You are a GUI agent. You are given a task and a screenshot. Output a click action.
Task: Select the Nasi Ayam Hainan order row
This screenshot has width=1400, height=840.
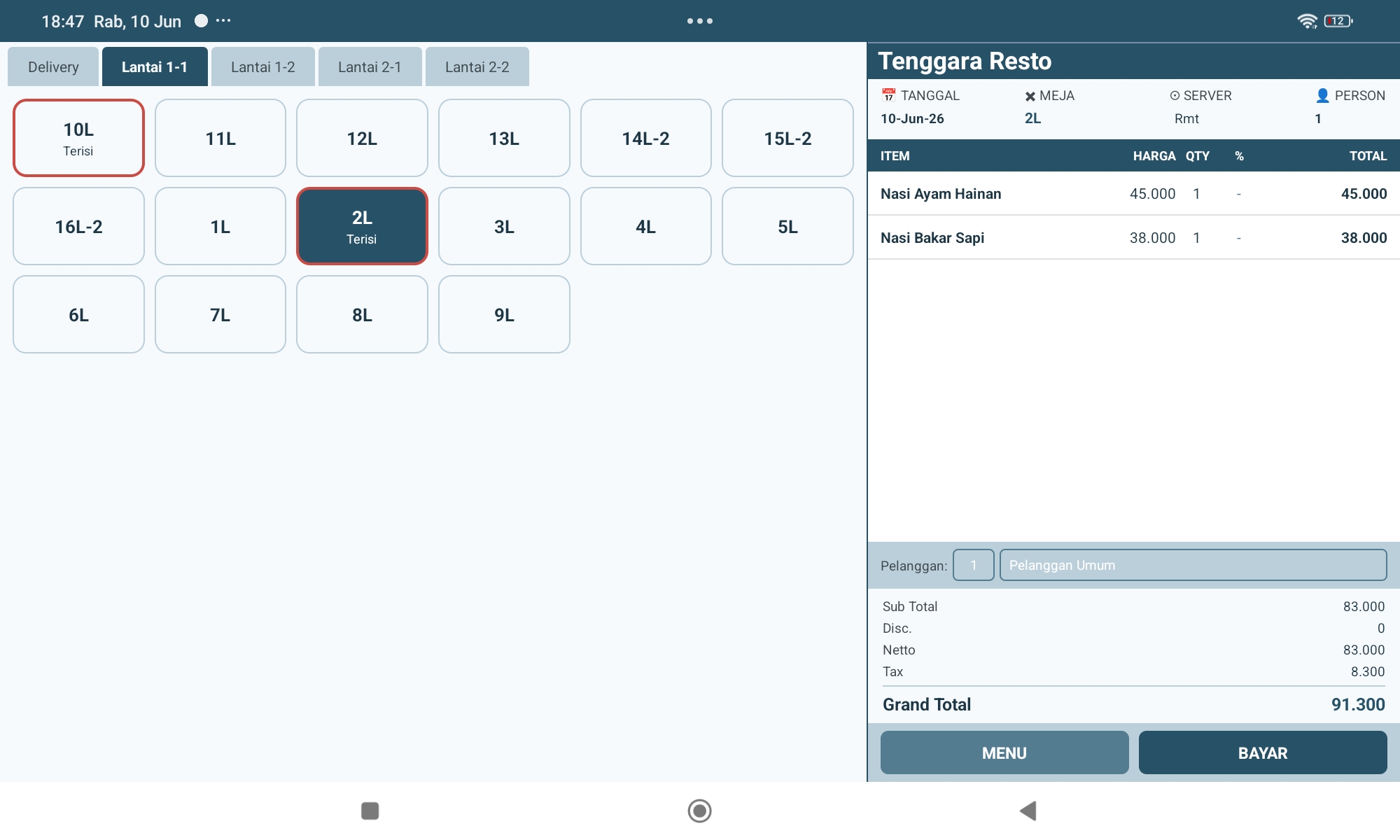(1134, 194)
